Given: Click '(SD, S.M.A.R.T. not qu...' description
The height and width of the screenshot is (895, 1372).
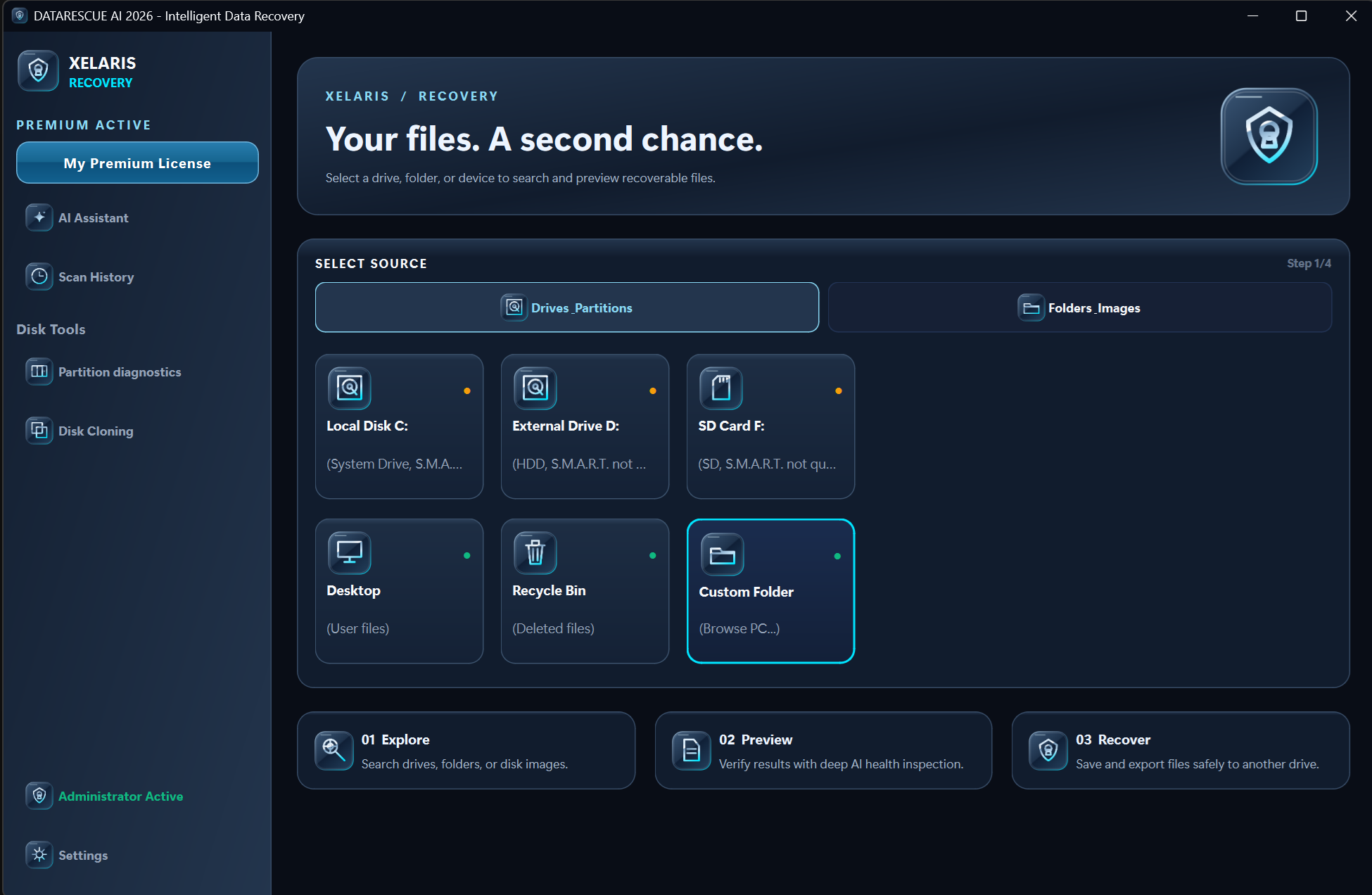Looking at the screenshot, I should click(x=767, y=464).
